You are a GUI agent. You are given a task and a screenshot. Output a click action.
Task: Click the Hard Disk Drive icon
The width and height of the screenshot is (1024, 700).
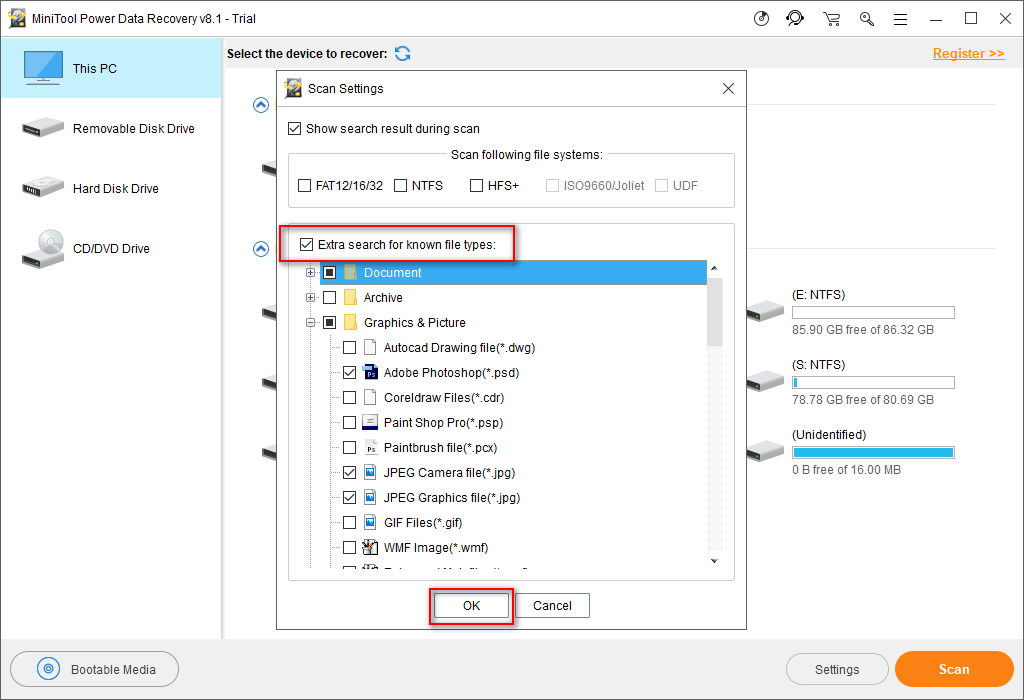click(x=43, y=187)
